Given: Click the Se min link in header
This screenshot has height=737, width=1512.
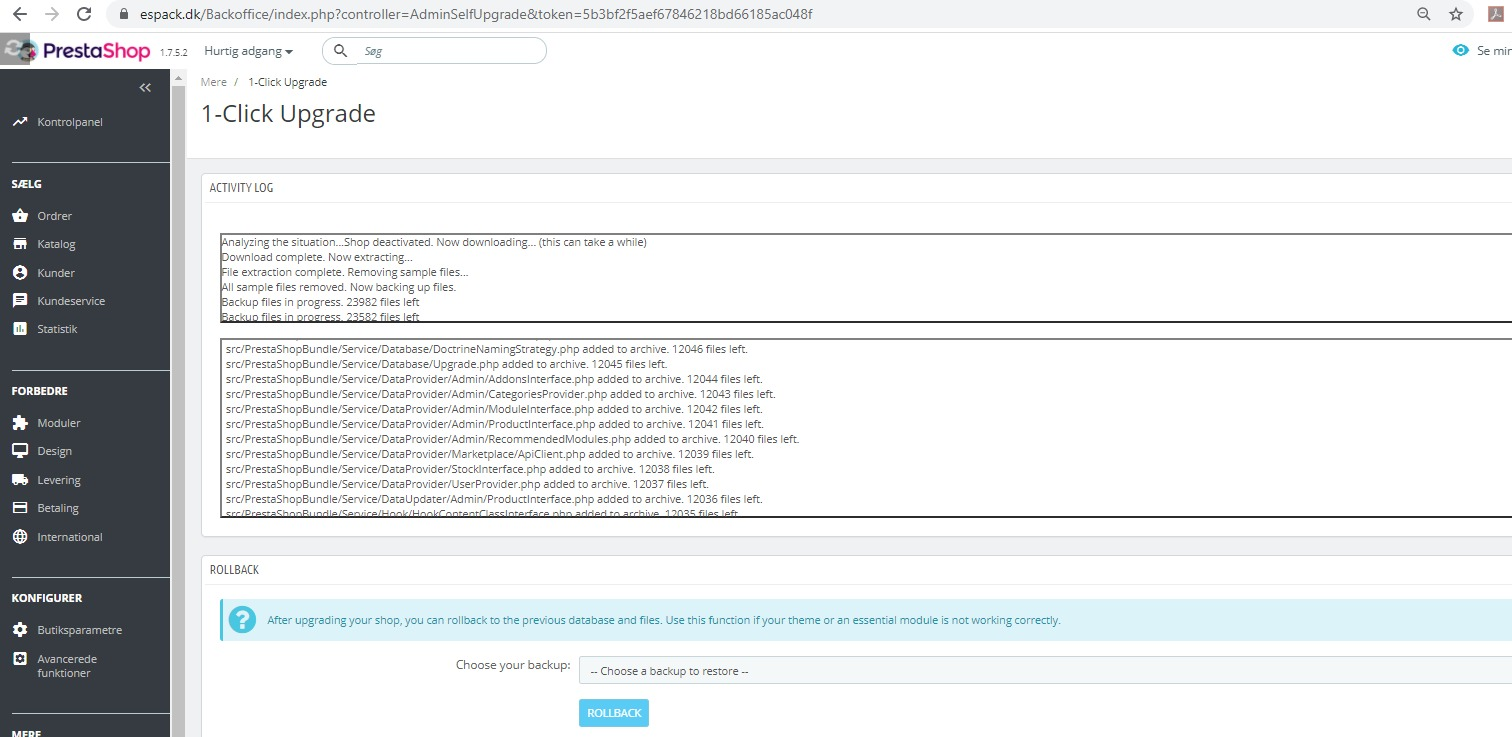Looking at the screenshot, I should coord(1494,51).
